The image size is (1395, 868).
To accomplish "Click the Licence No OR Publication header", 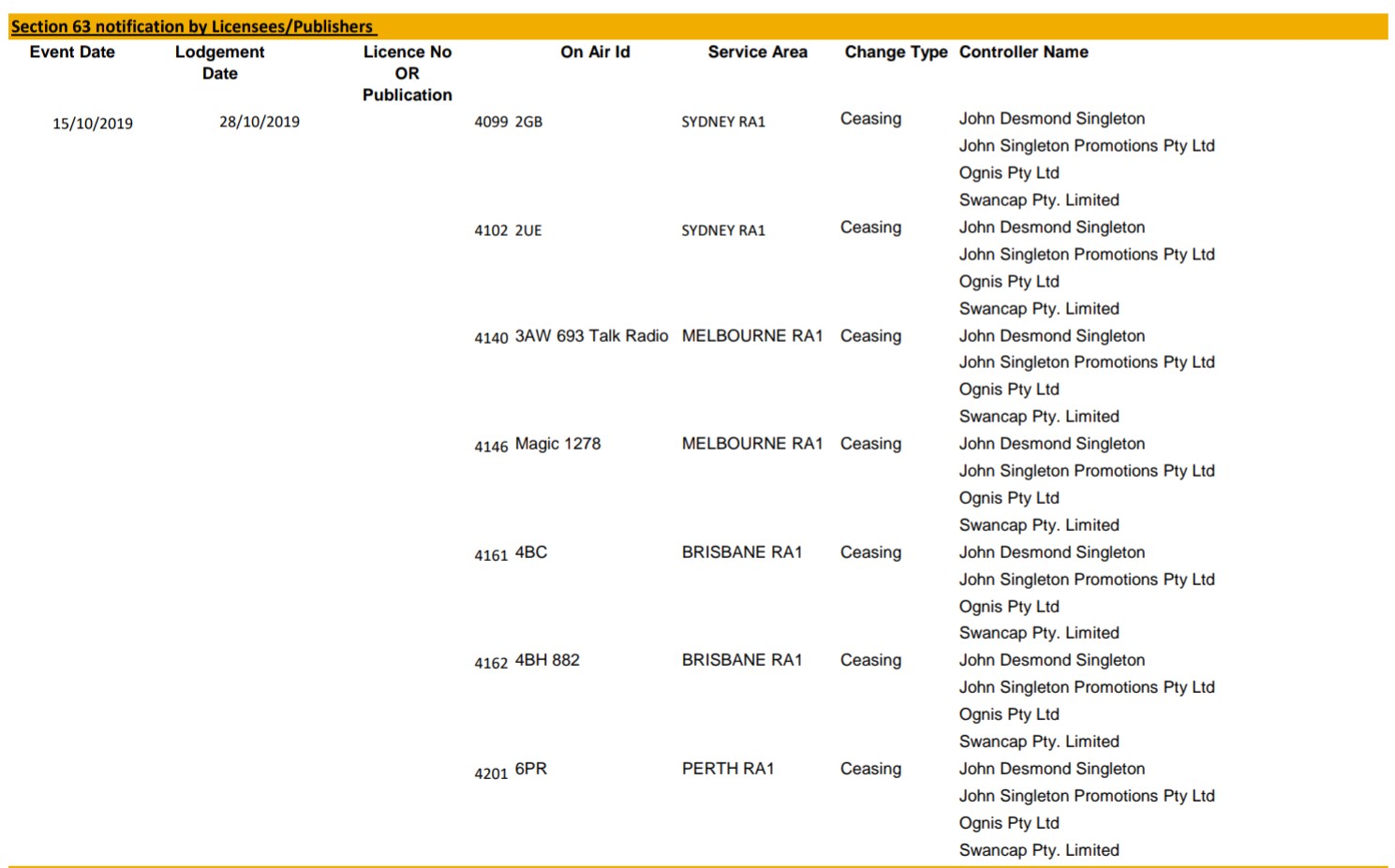I will point(408,73).
